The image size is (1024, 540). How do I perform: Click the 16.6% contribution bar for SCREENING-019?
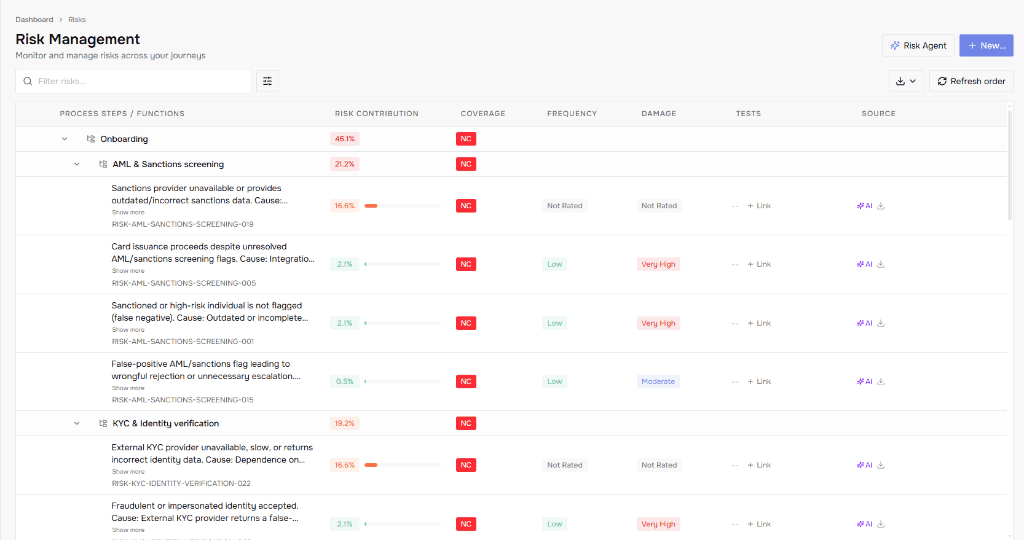point(402,206)
